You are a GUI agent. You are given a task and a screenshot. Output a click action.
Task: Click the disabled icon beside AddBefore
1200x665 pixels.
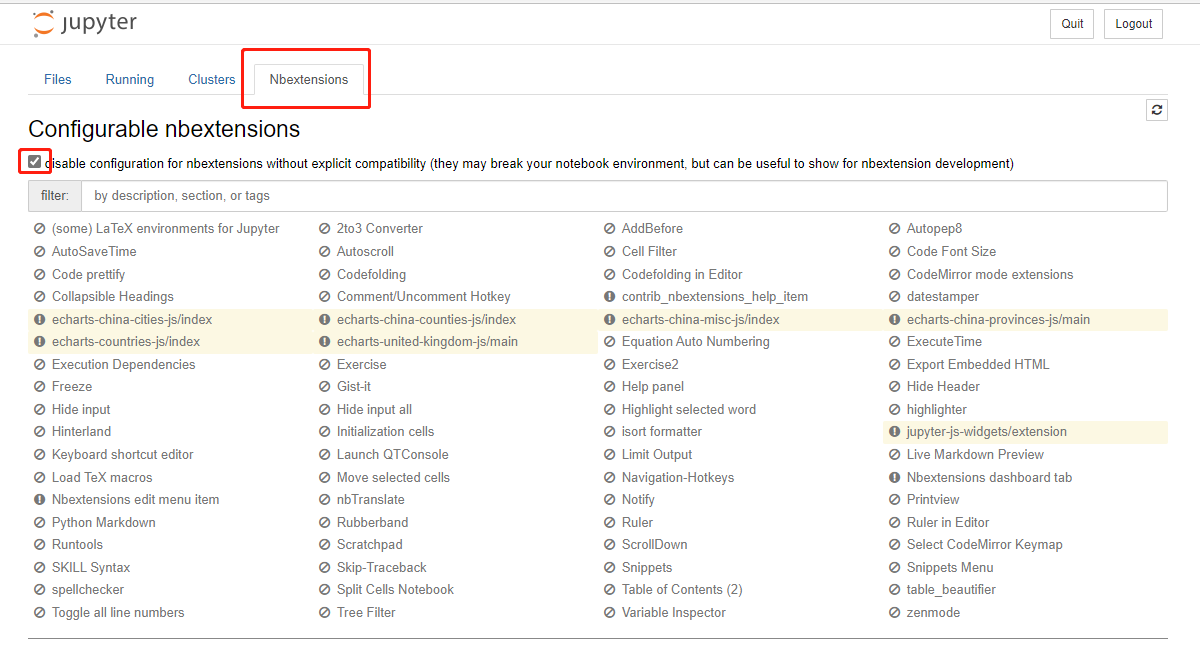point(610,229)
